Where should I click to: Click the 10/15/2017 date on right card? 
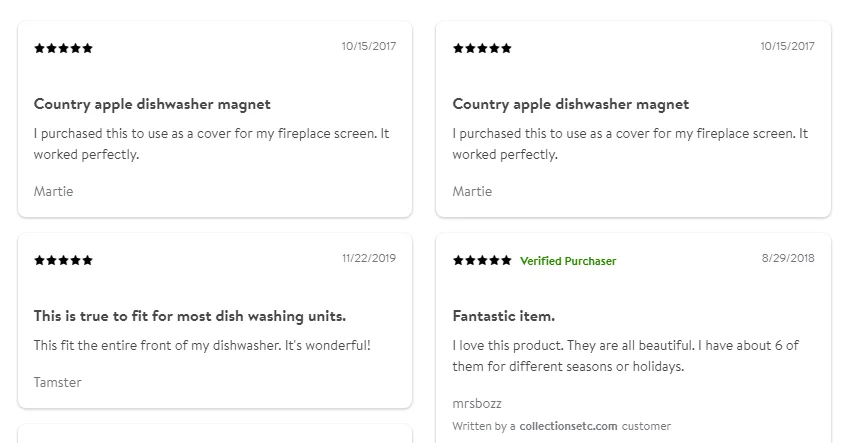(787, 46)
